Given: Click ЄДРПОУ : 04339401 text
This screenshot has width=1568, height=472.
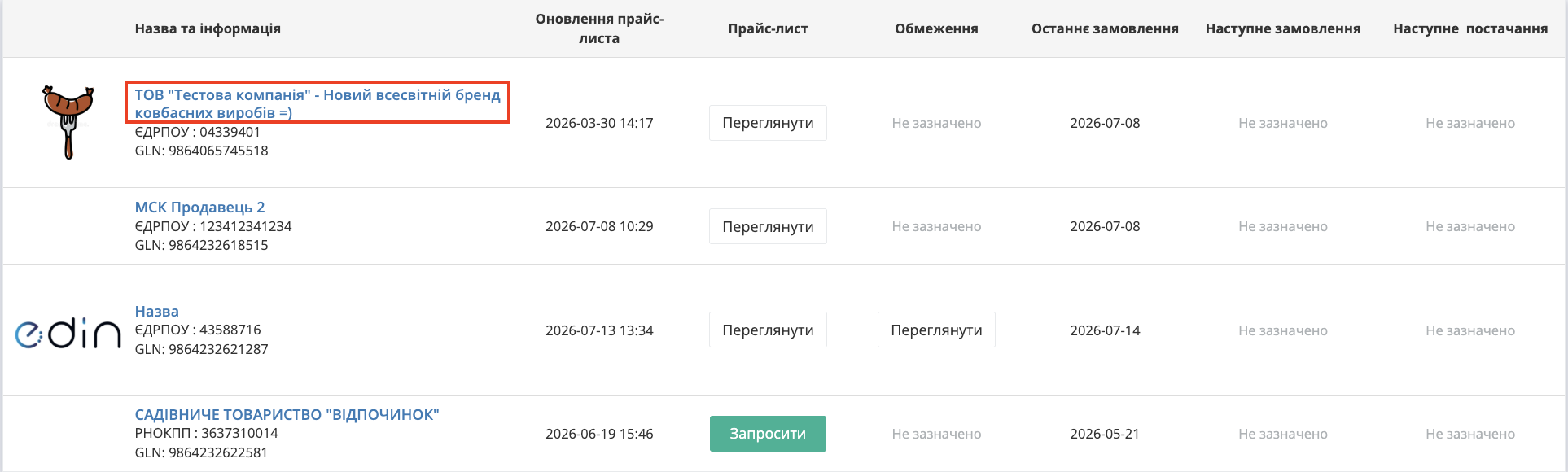Looking at the screenshot, I should 198,132.
